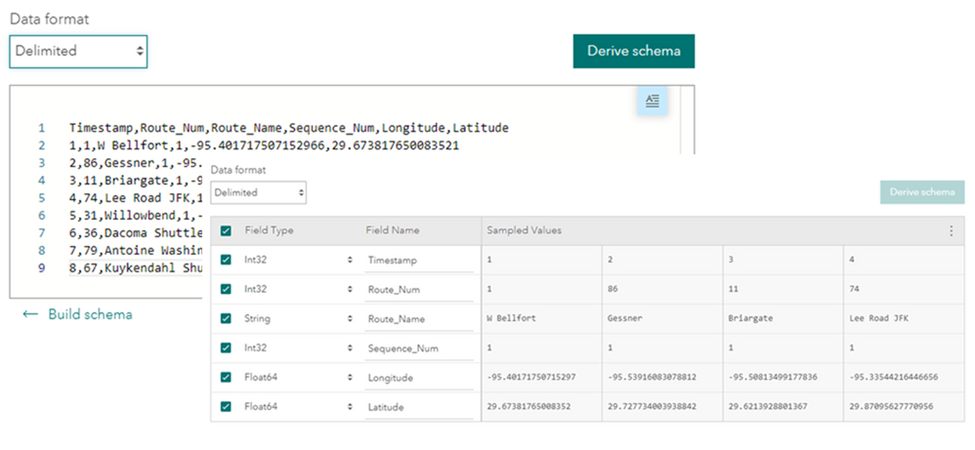Click the disabled Derive schema button in schema panel
Screen dimensions: 975x450
tap(922, 192)
